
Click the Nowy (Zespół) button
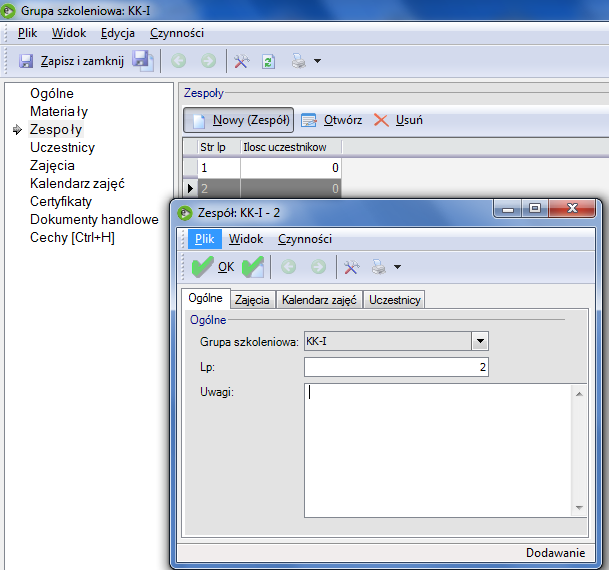(238, 120)
